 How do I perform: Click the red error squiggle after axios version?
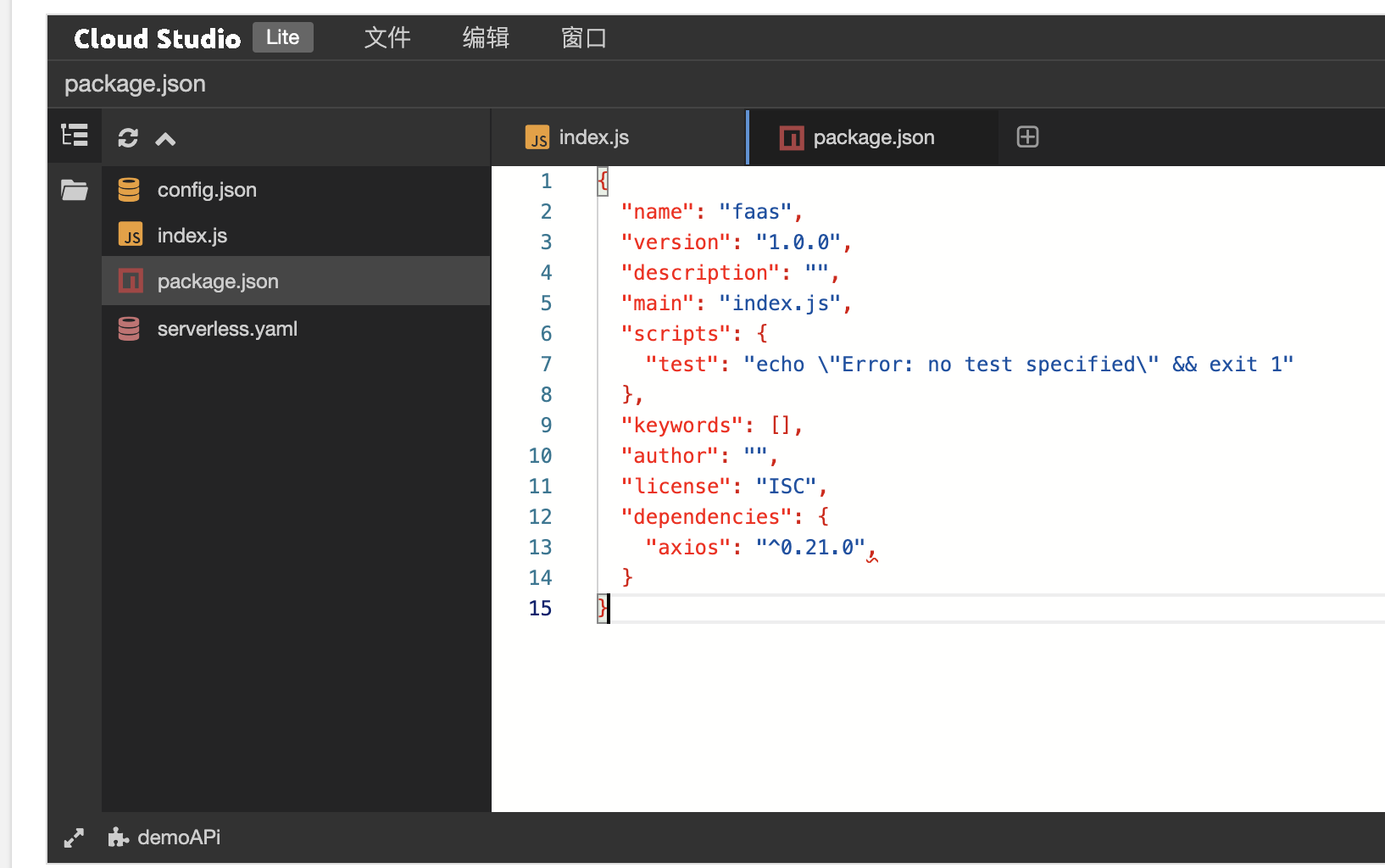pos(872,557)
